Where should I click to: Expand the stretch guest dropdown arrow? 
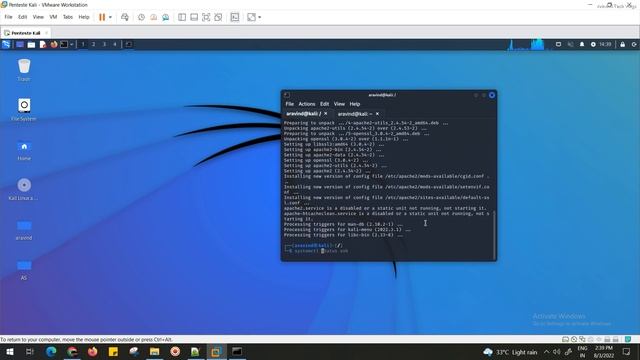(x=260, y=17)
